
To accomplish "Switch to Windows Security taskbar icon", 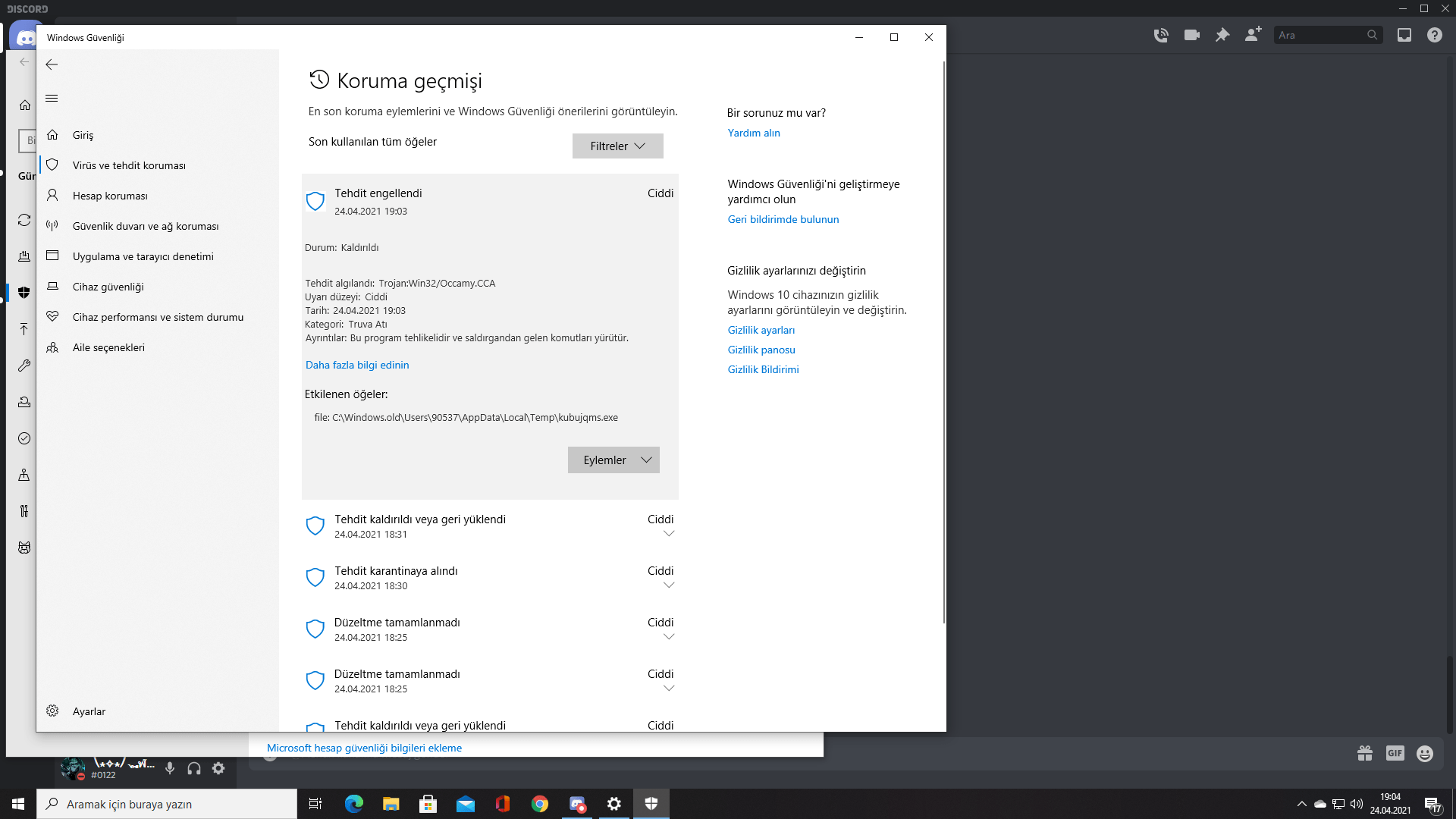I will point(651,804).
